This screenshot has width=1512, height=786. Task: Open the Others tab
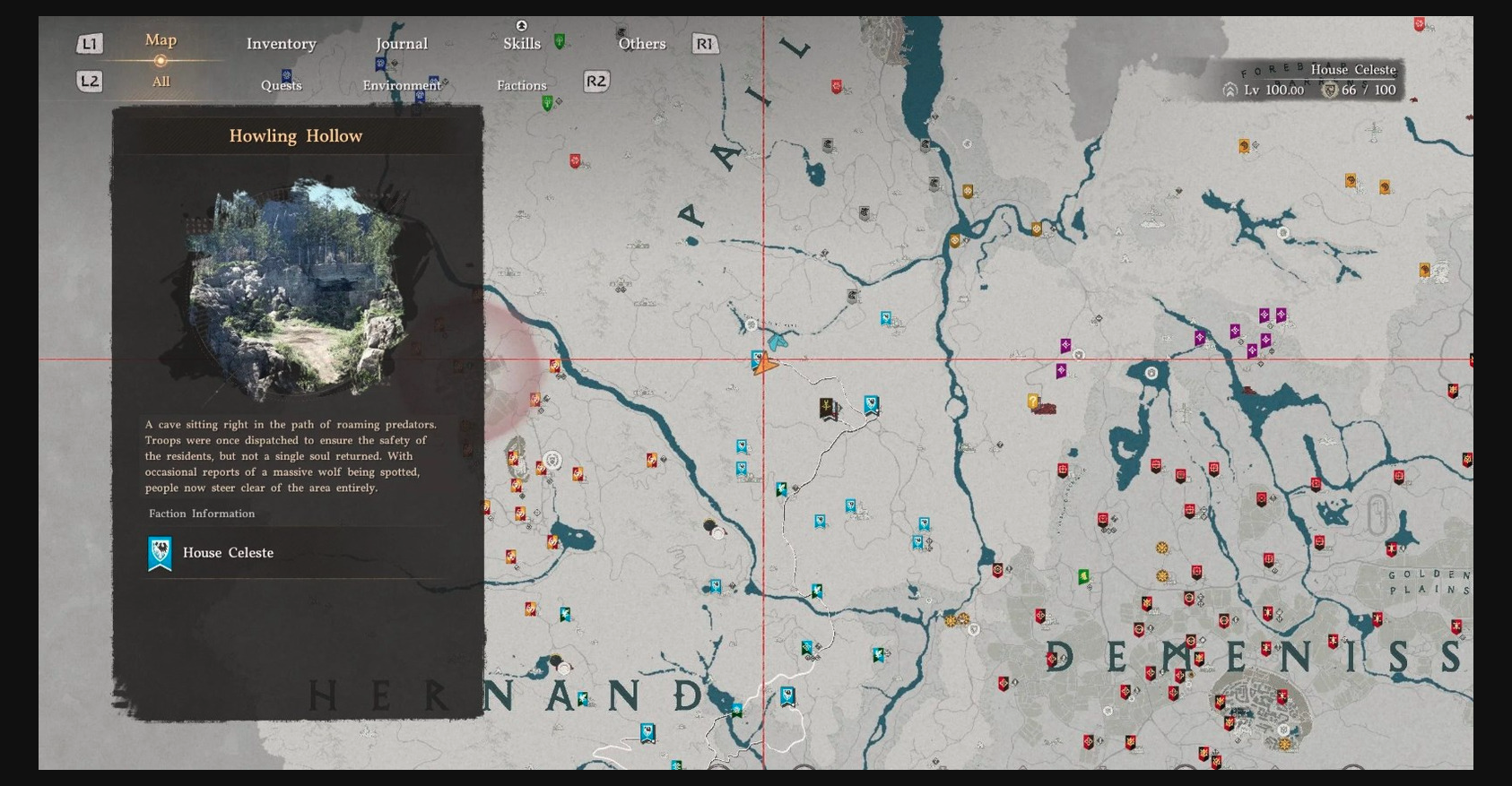[641, 44]
